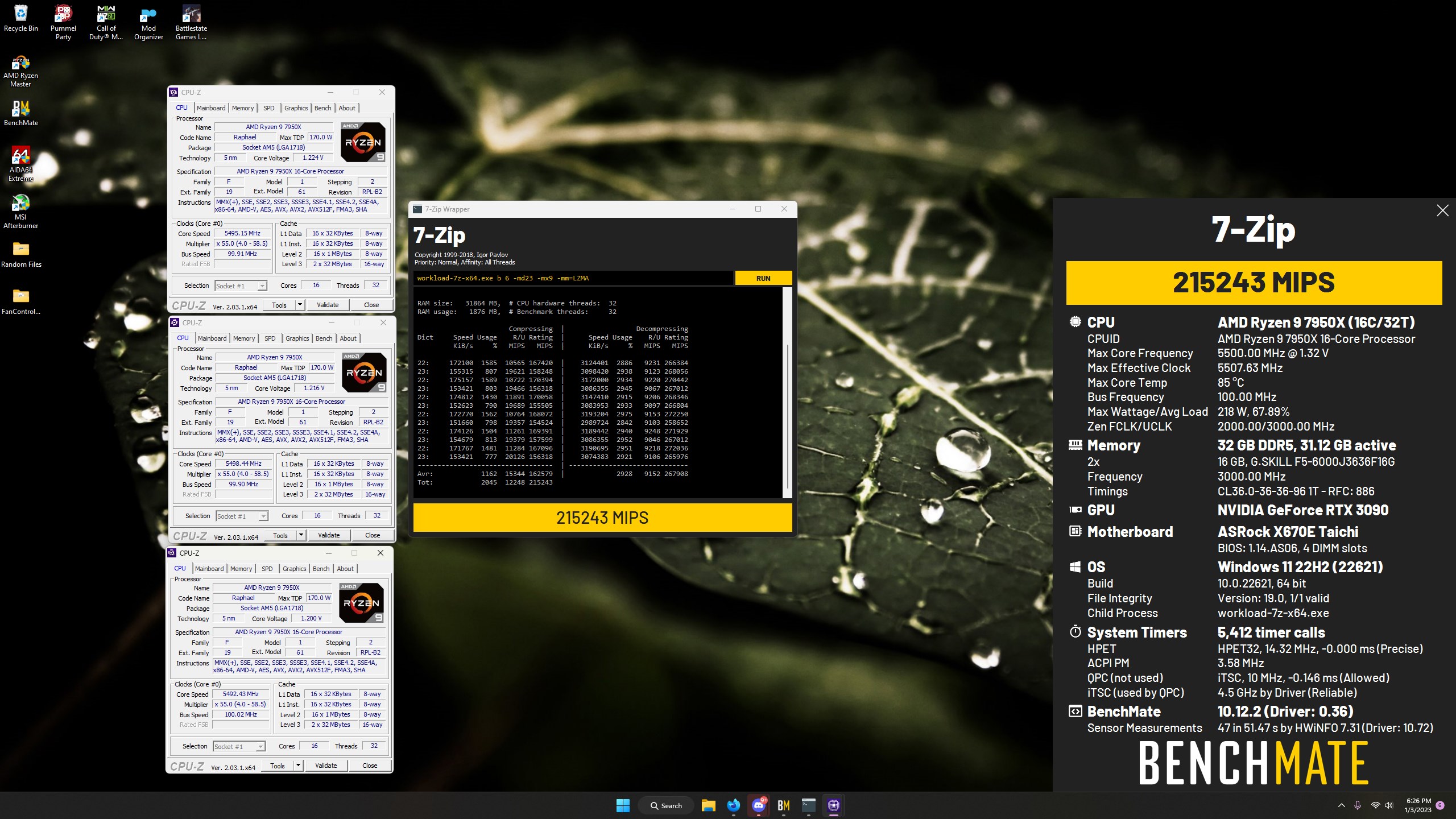1456x819 pixels.
Task: Click the CPU chip icon in BenchMate panel
Action: (x=1075, y=322)
